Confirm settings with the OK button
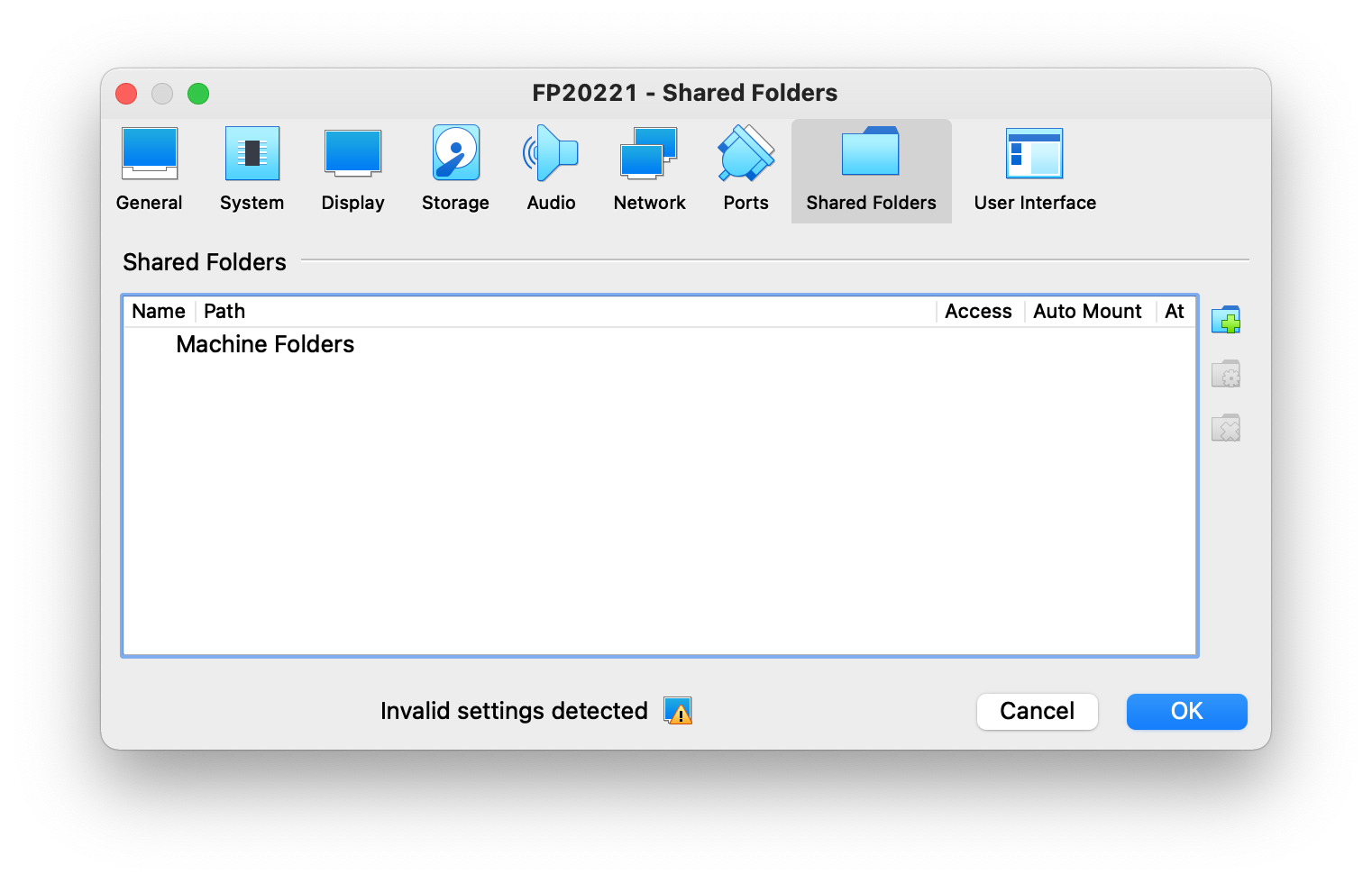 coord(1186,711)
